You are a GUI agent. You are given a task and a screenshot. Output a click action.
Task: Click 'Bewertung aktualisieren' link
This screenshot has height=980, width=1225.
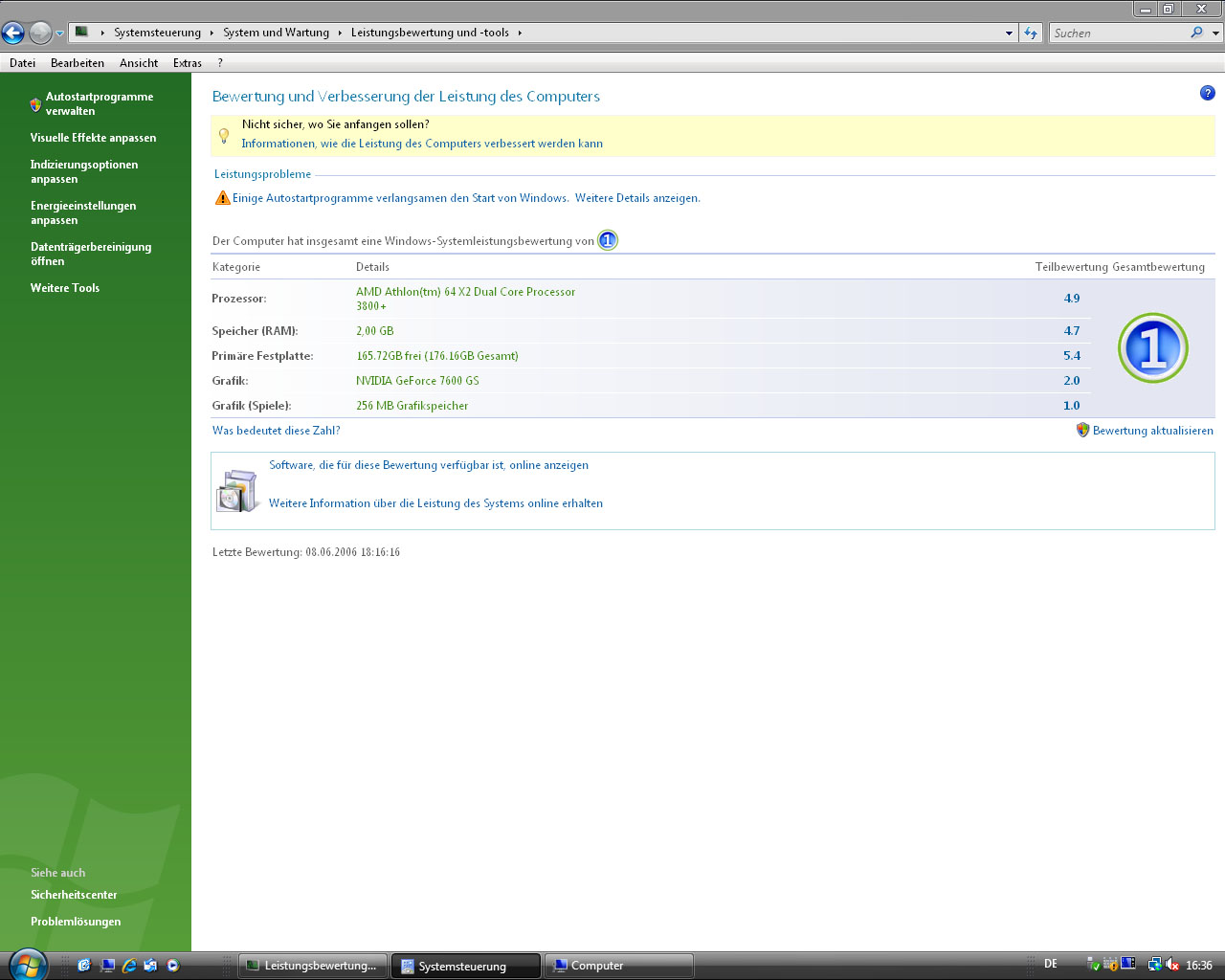tap(1152, 431)
